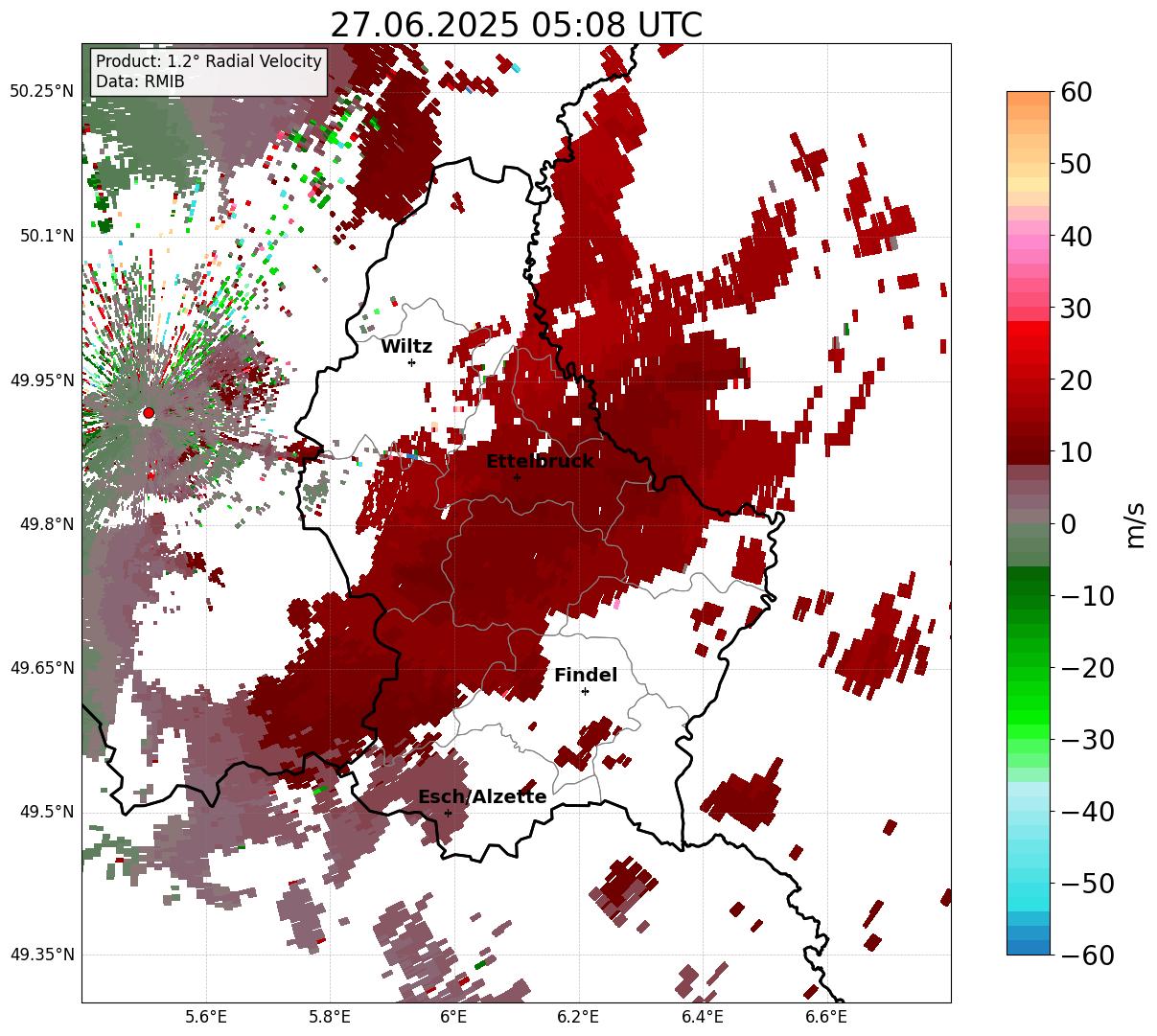1157x1036 pixels.
Task: Click the Data: RMIB text
Action: point(140,82)
